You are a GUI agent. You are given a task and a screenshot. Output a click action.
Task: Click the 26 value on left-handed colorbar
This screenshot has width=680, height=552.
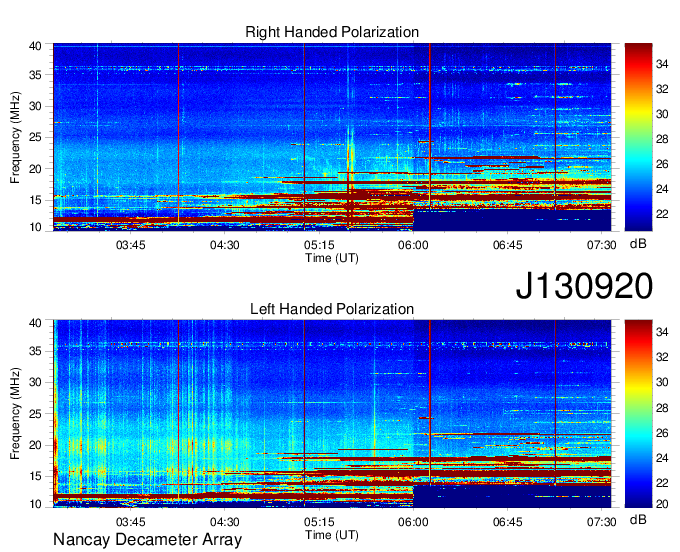[662, 433]
